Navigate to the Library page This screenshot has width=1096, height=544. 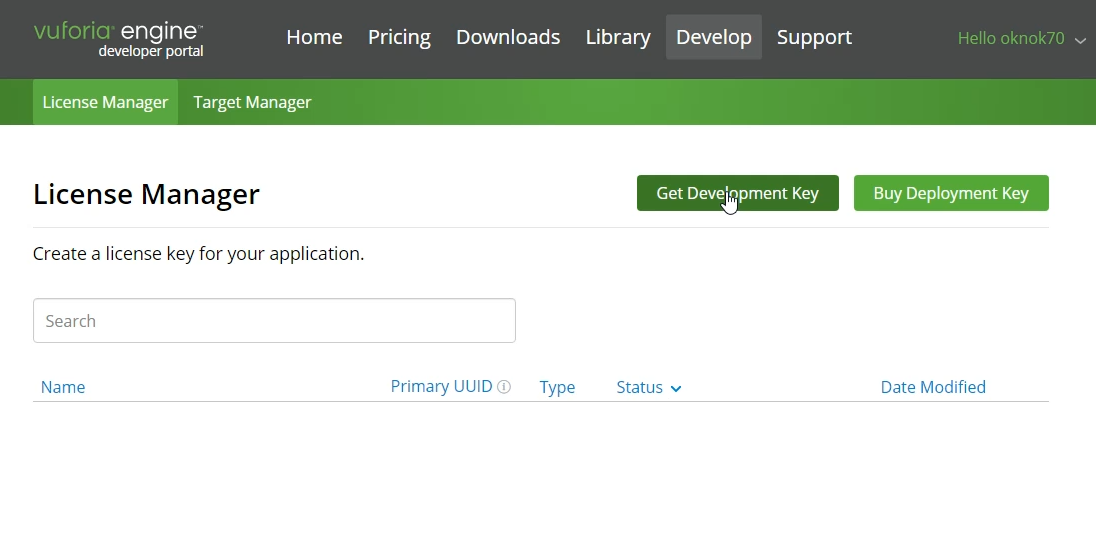(618, 37)
